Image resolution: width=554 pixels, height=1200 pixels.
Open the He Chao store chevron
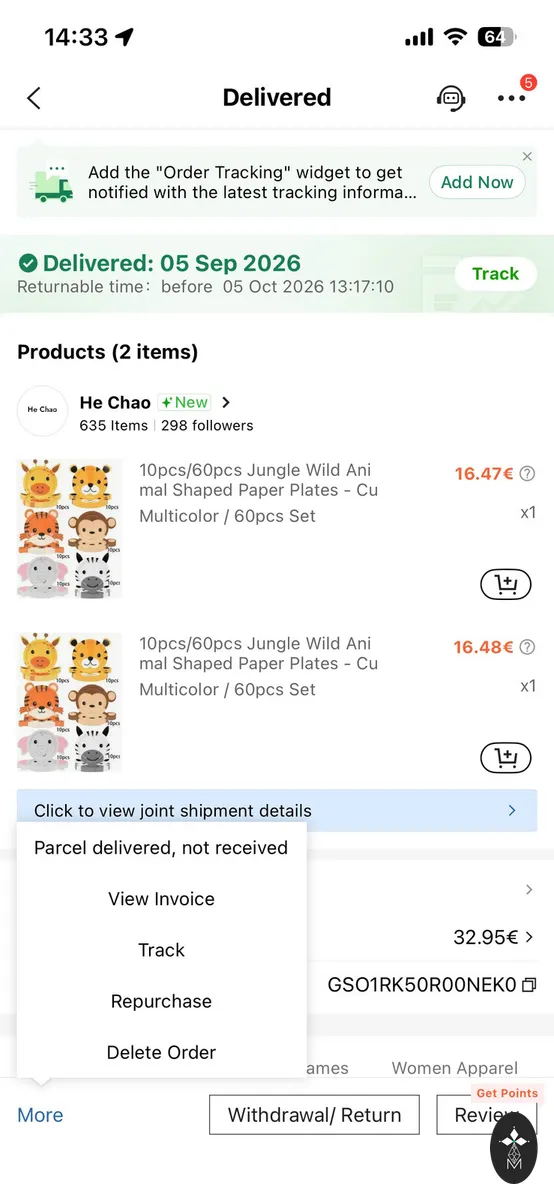coord(226,403)
